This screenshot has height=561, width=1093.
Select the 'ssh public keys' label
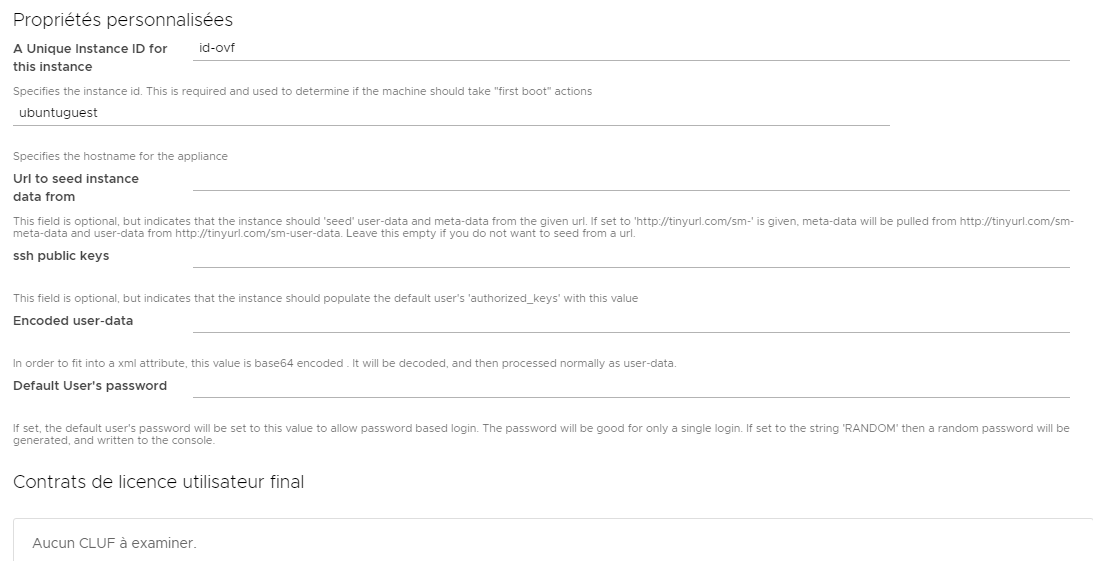click(x=61, y=256)
